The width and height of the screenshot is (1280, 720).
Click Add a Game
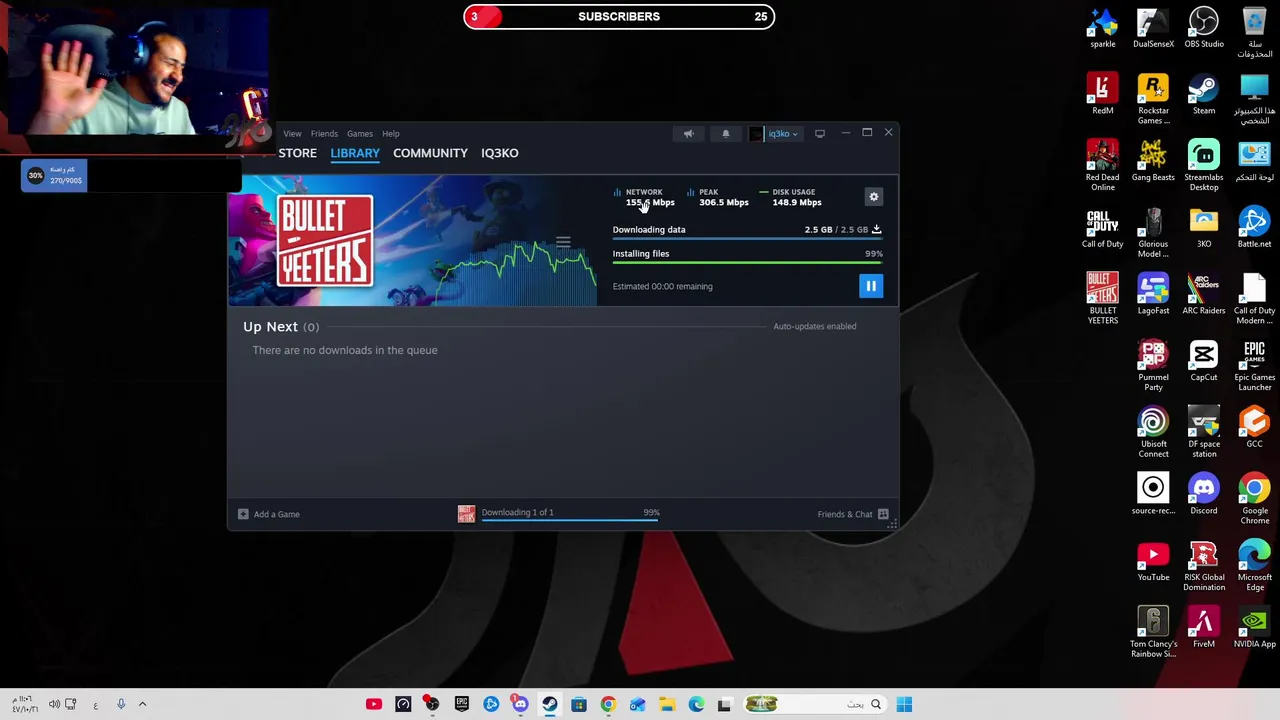(269, 514)
